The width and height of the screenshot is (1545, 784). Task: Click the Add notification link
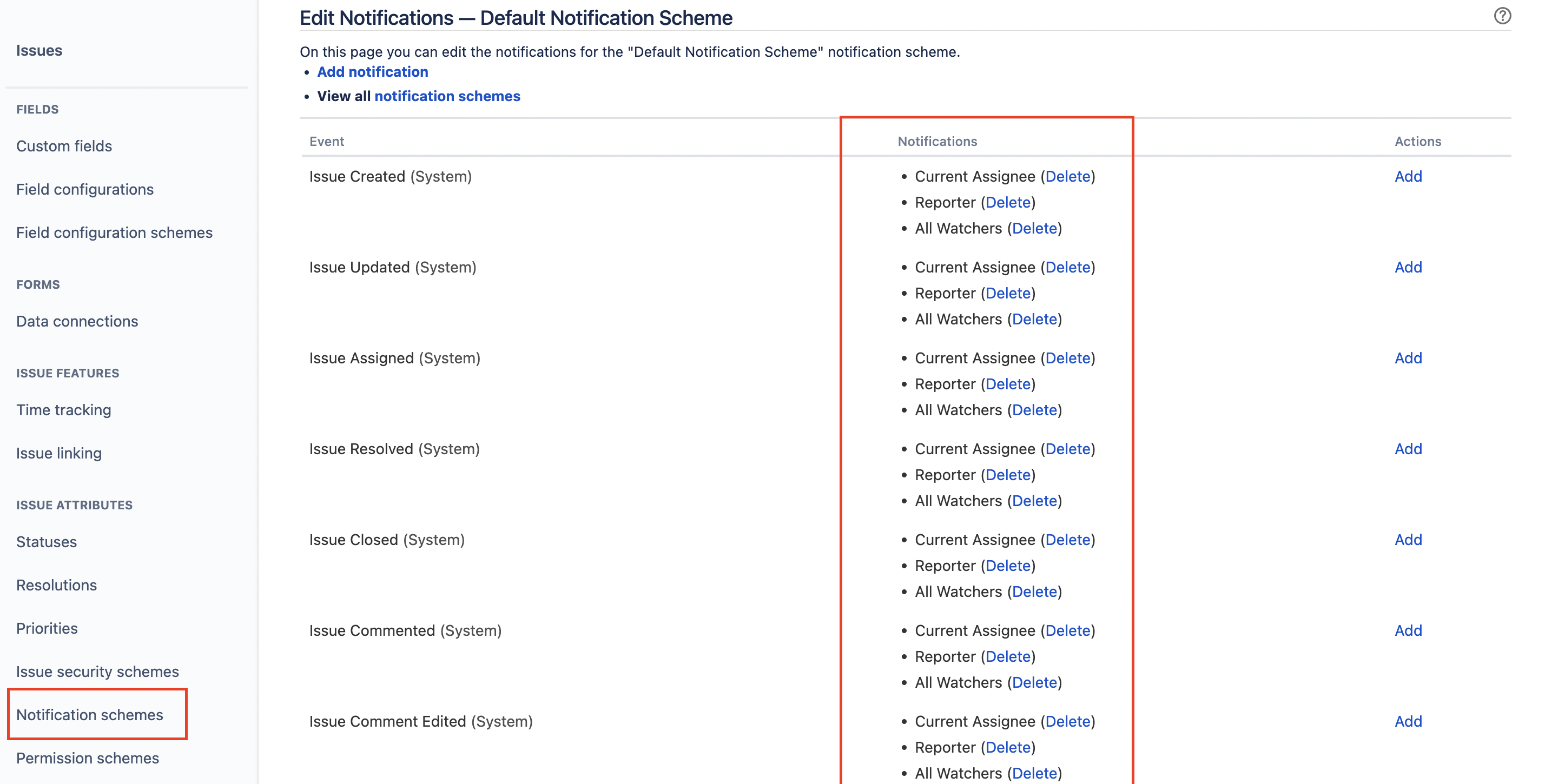tap(372, 72)
